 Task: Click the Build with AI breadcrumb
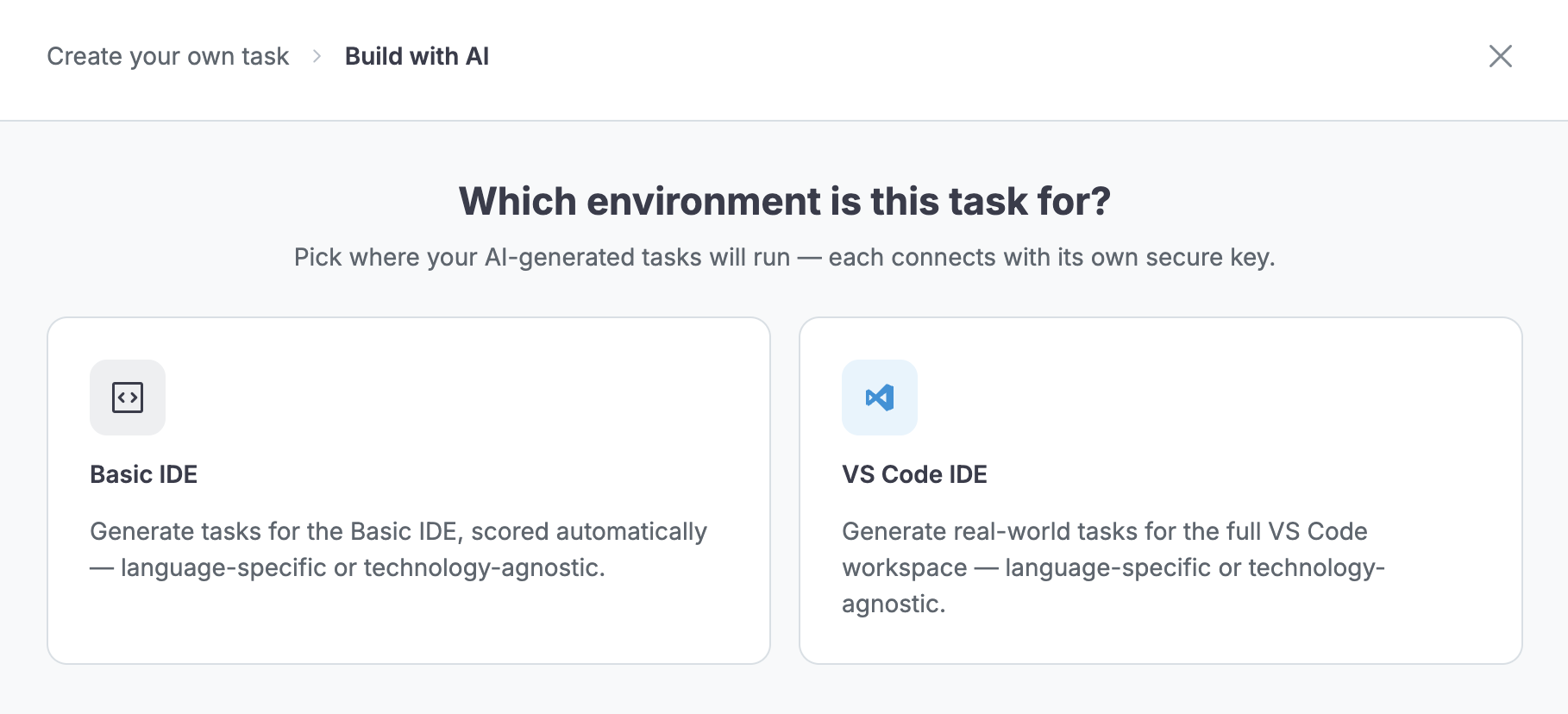pos(417,56)
